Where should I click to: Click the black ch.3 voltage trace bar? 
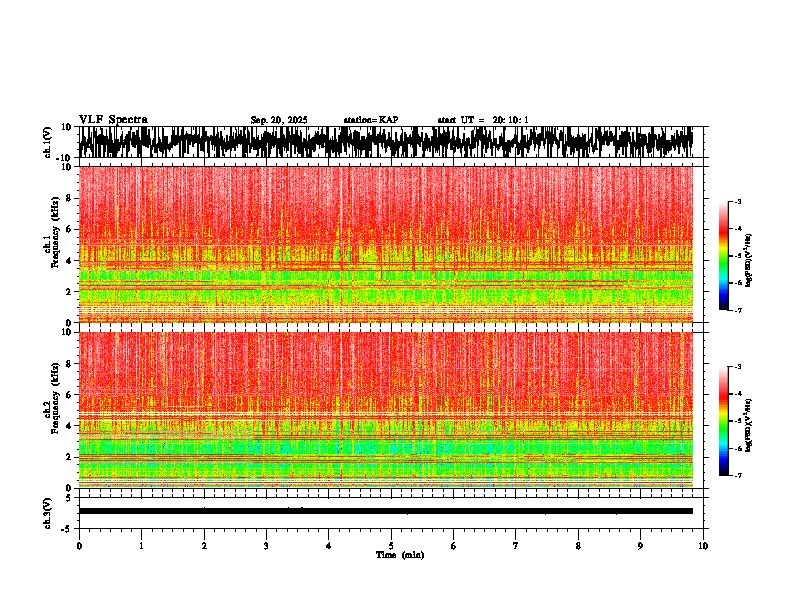(385, 511)
